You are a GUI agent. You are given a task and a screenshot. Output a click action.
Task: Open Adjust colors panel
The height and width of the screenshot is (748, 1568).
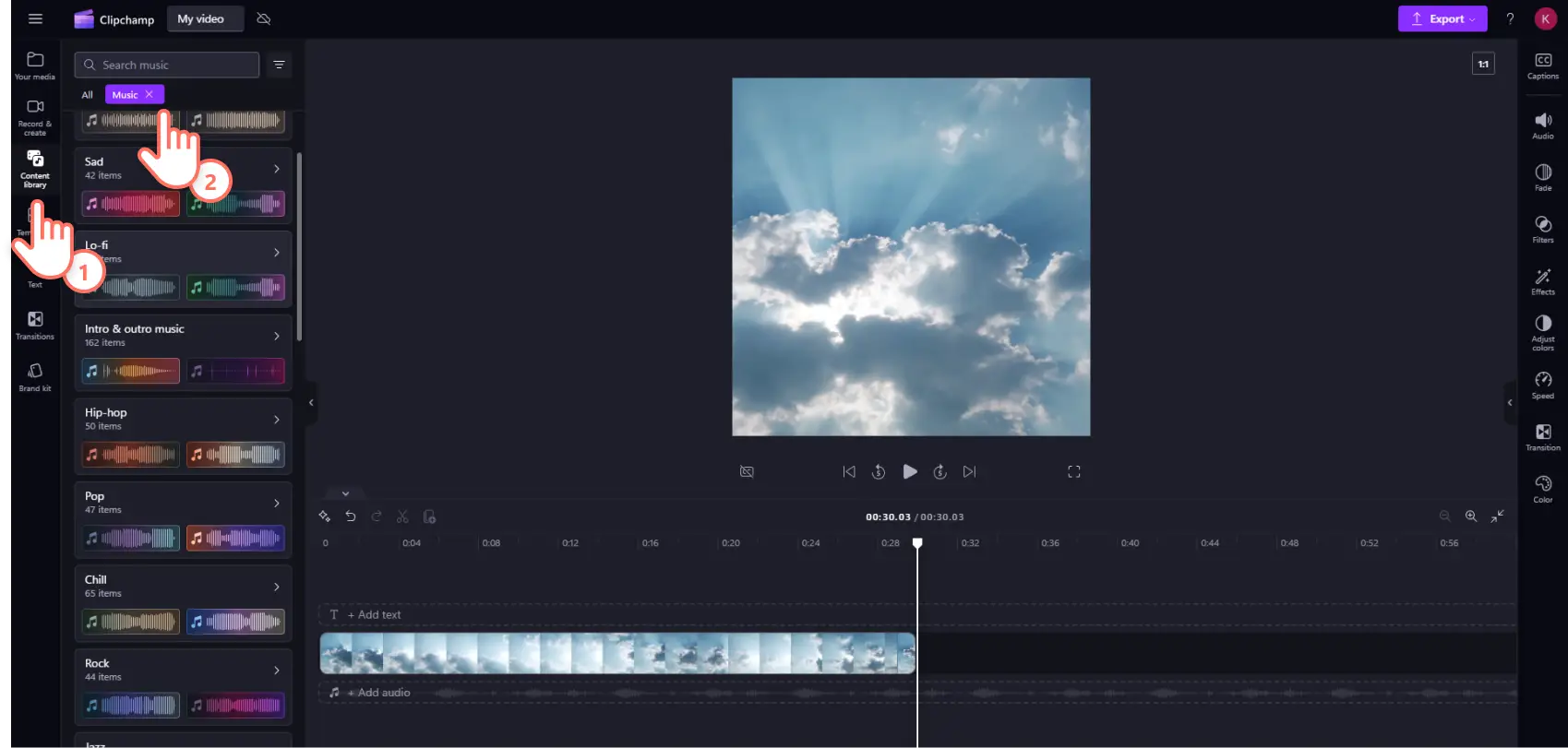point(1543,333)
